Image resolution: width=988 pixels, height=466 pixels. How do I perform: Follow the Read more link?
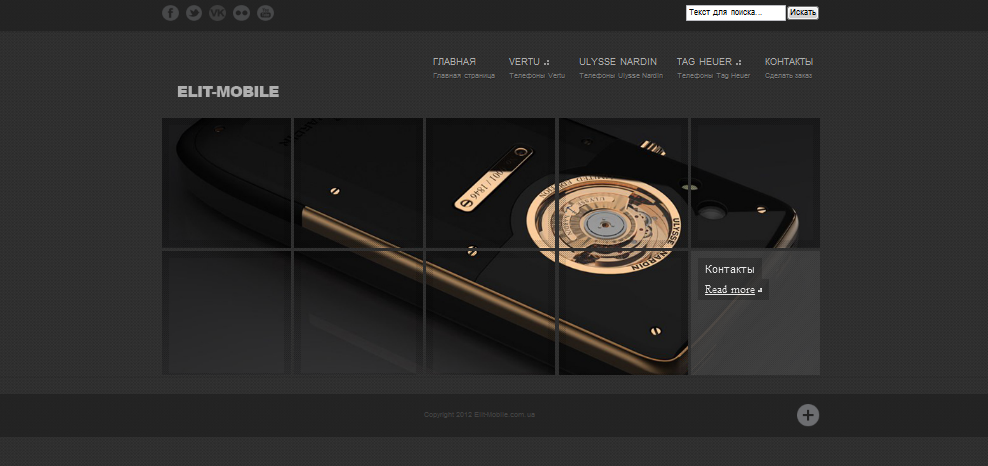pyautogui.click(x=730, y=290)
